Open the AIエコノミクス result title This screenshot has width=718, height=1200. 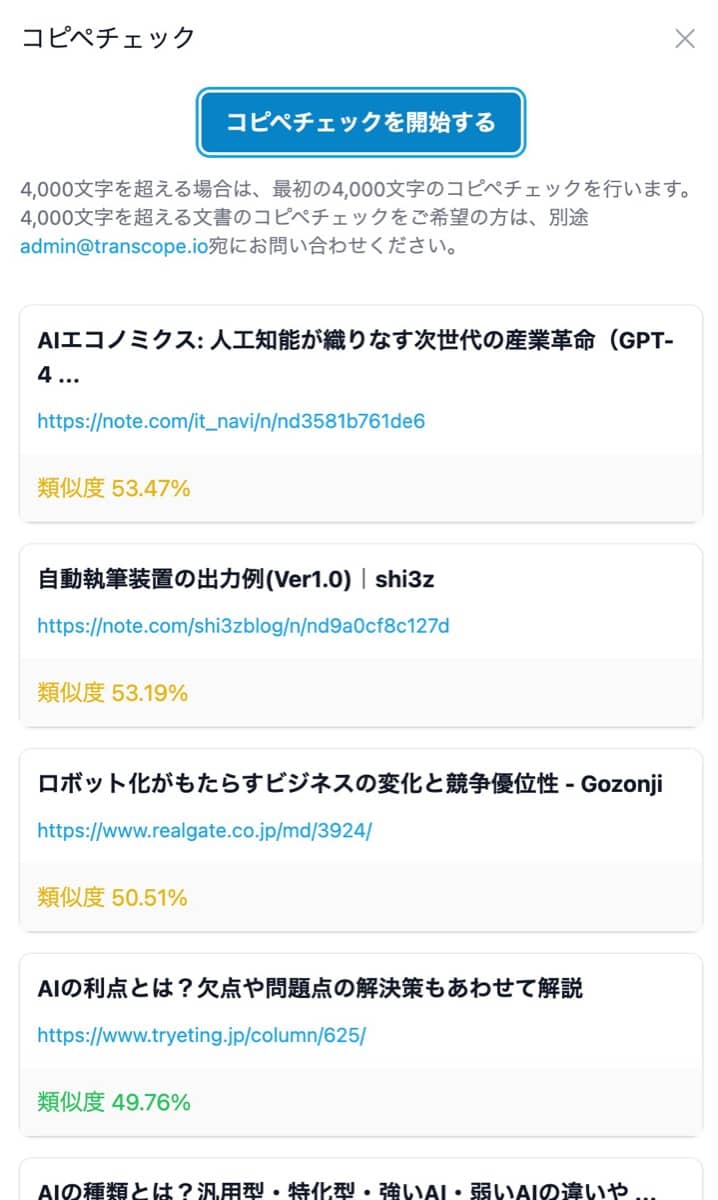tap(355, 358)
